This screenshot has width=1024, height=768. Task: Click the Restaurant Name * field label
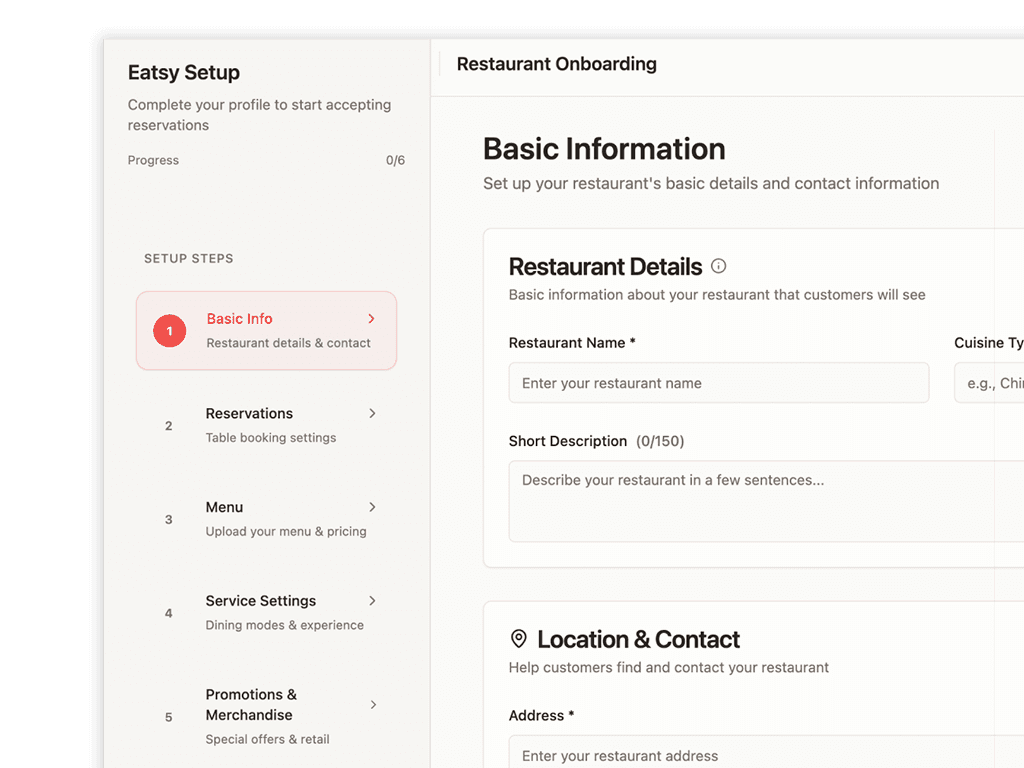(572, 343)
